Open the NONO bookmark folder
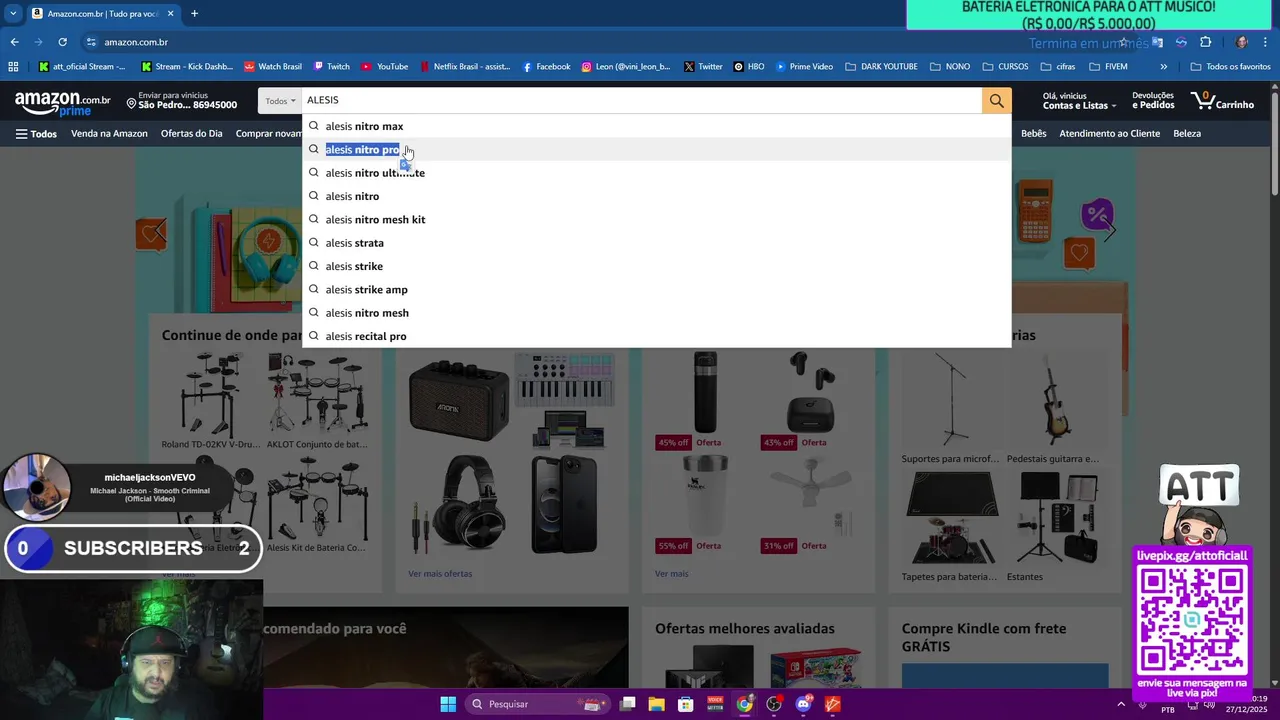The height and width of the screenshot is (720, 1280). (949, 67)
